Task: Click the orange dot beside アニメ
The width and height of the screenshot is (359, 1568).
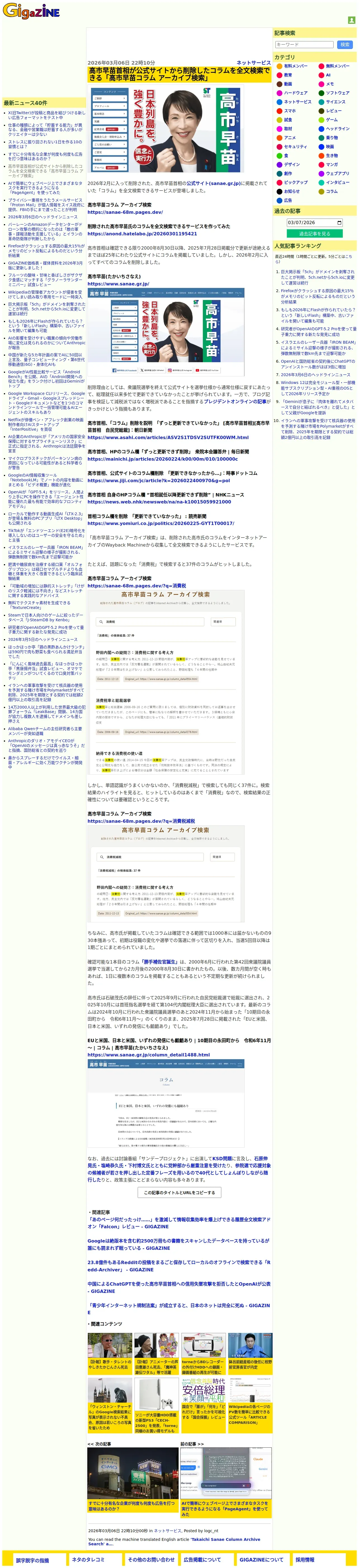Action: 279,138
